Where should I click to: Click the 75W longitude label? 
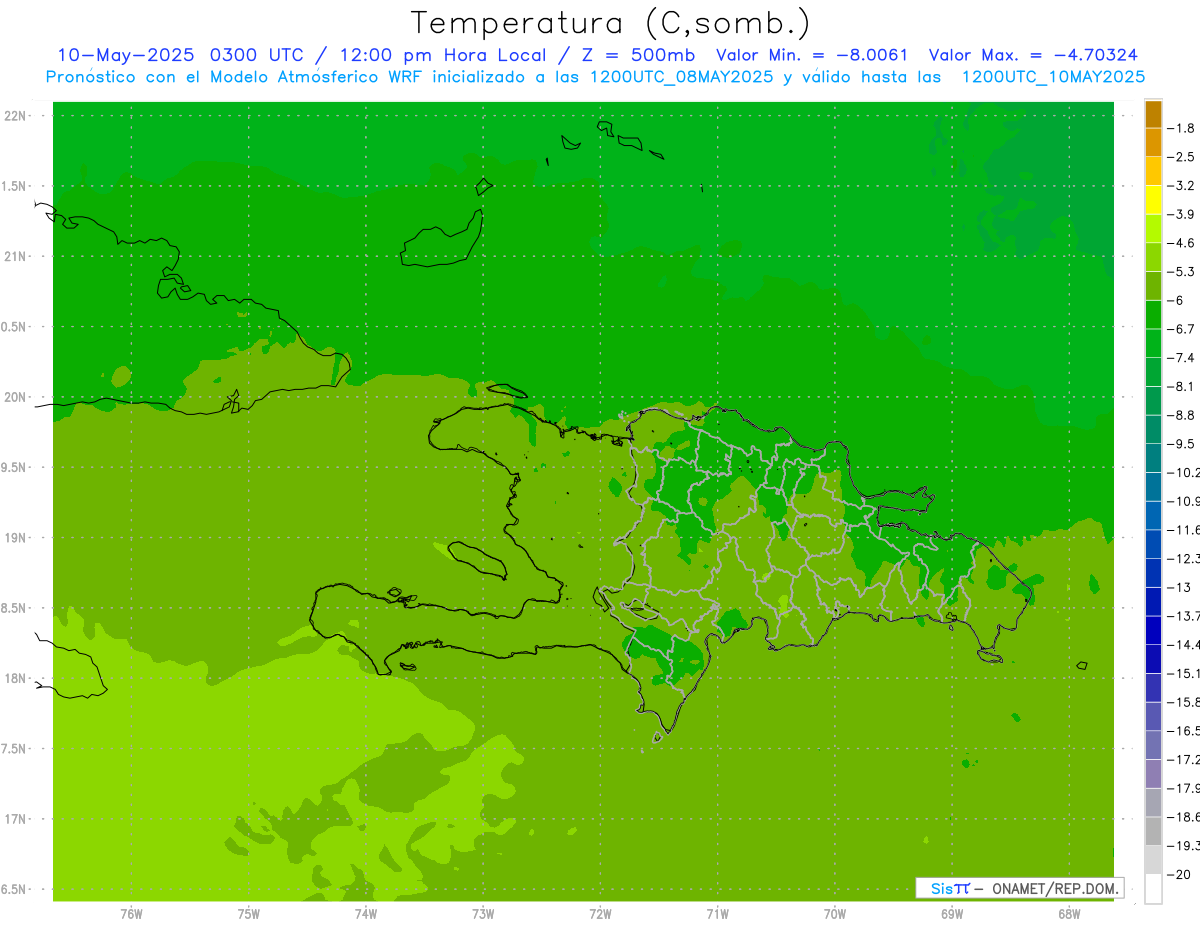[x=248, y=914]
